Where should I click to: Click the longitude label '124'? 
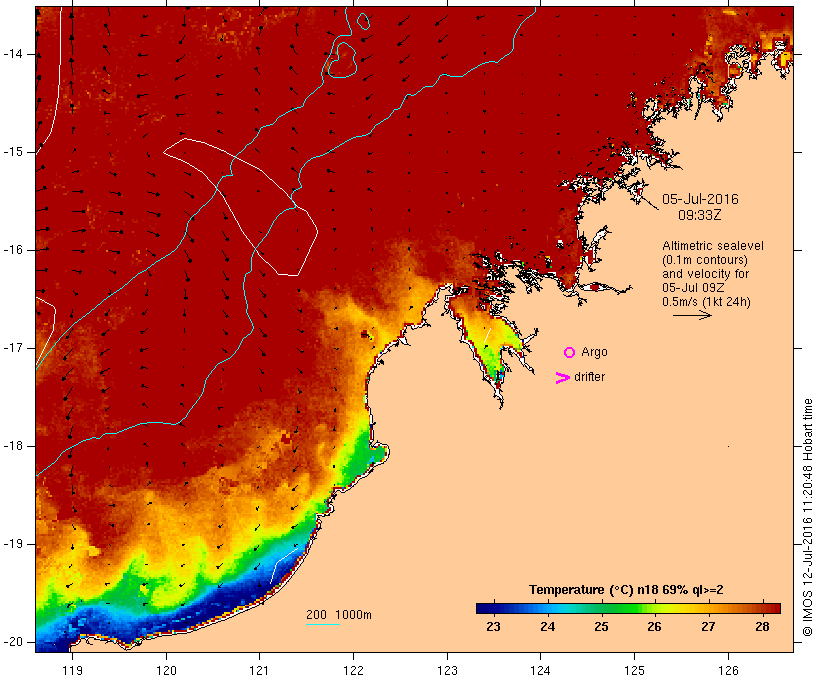tap(540, 671)
